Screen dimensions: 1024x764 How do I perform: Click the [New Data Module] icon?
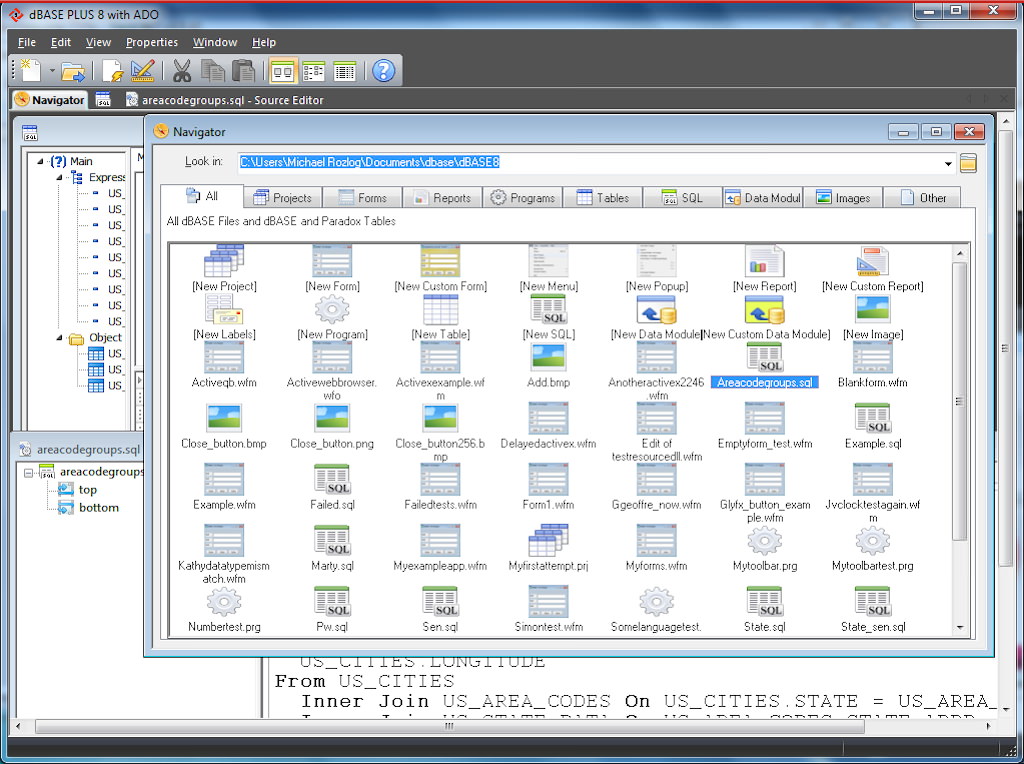[x=656, y=310]
